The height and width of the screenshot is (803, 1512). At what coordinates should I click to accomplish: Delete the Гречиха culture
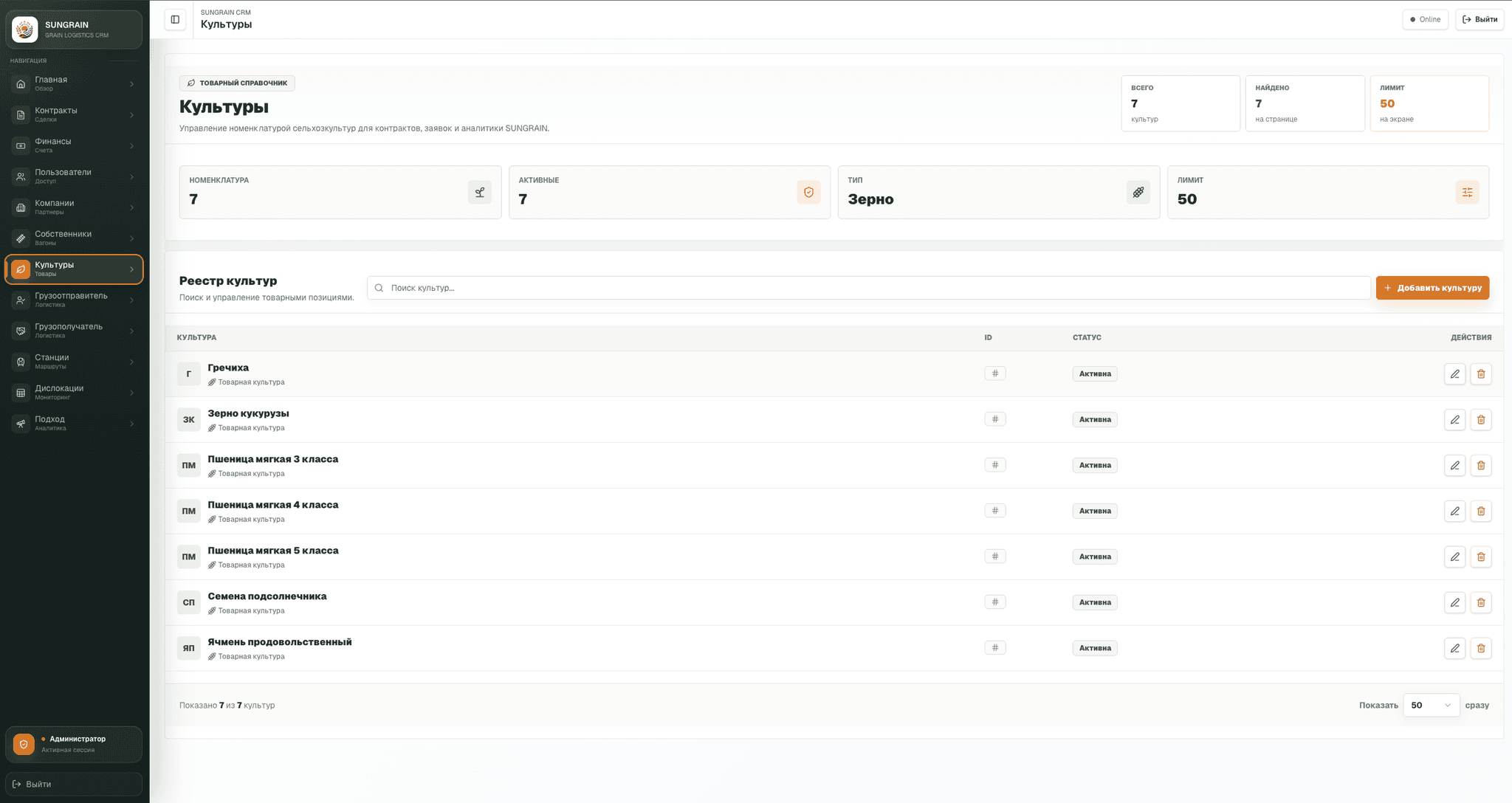pyautogui.click(x=1481, y=374)
